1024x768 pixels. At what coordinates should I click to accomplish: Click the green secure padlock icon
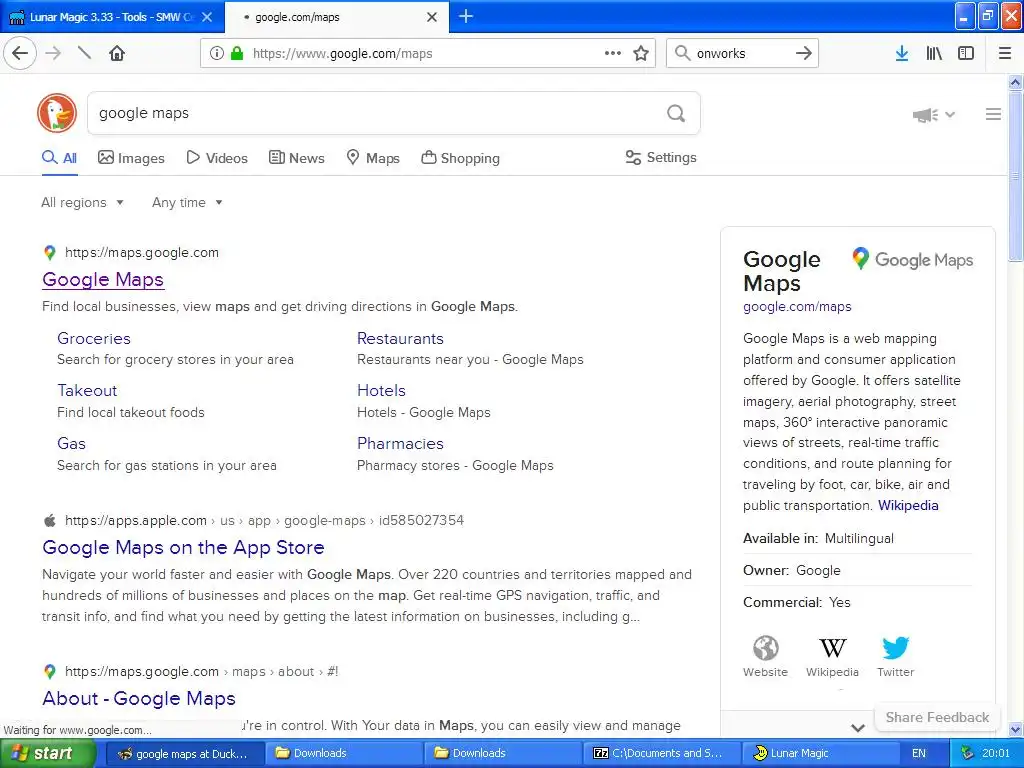(x=237, y=54)
